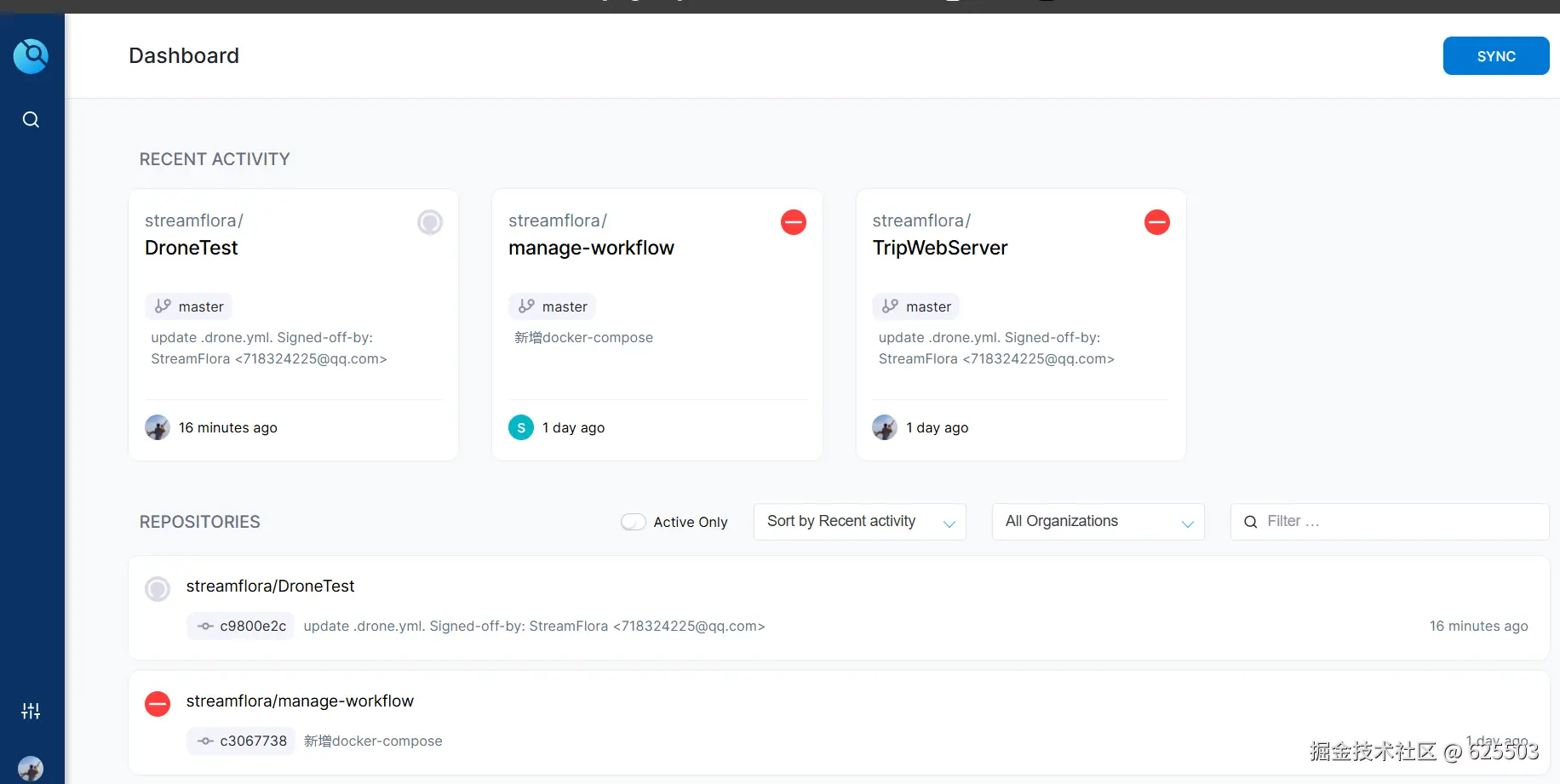Click the DroneTest card pending status icon
1560x784 pixels.
[430, 222]
